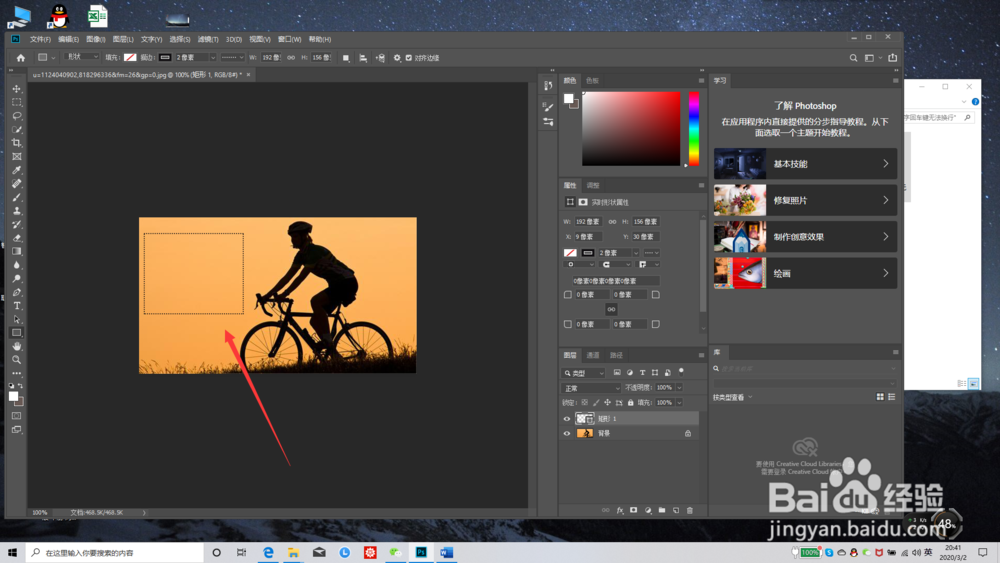Open the 不透明度 opacity dropdown arrow
Screen dimensions: 1000x563
(679, 388)
